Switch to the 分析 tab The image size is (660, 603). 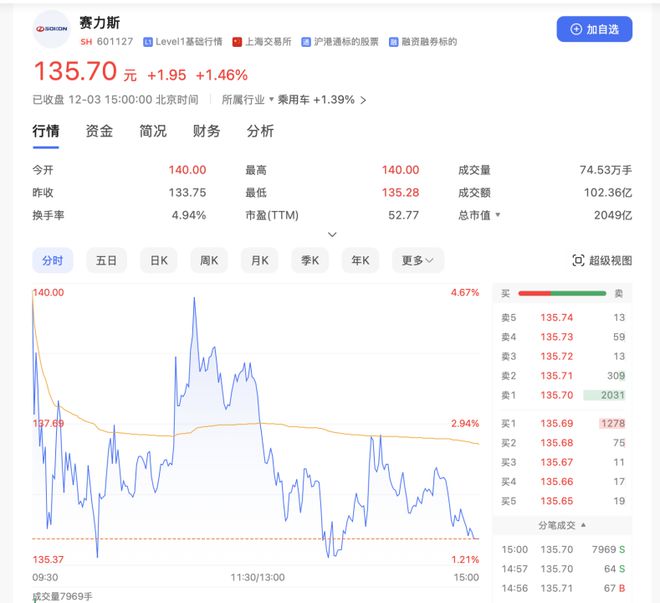pos(260,131)
